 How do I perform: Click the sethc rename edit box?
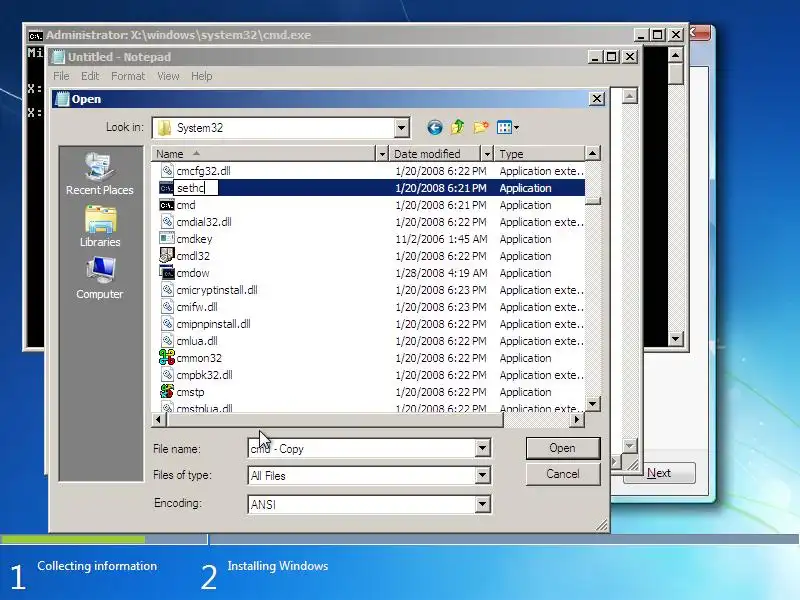click(196, 188)
